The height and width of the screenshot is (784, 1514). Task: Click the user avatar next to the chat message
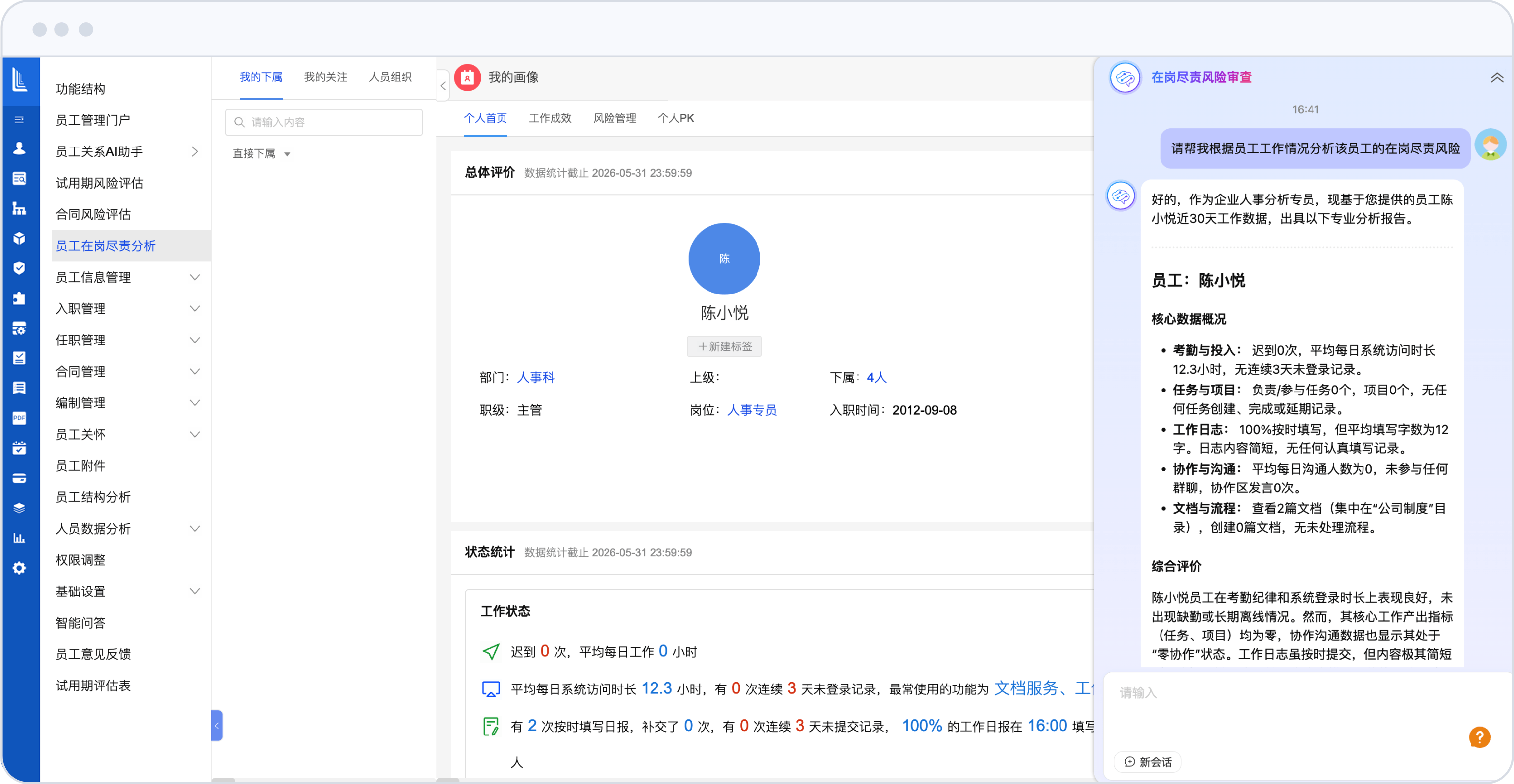point(1491,145)
